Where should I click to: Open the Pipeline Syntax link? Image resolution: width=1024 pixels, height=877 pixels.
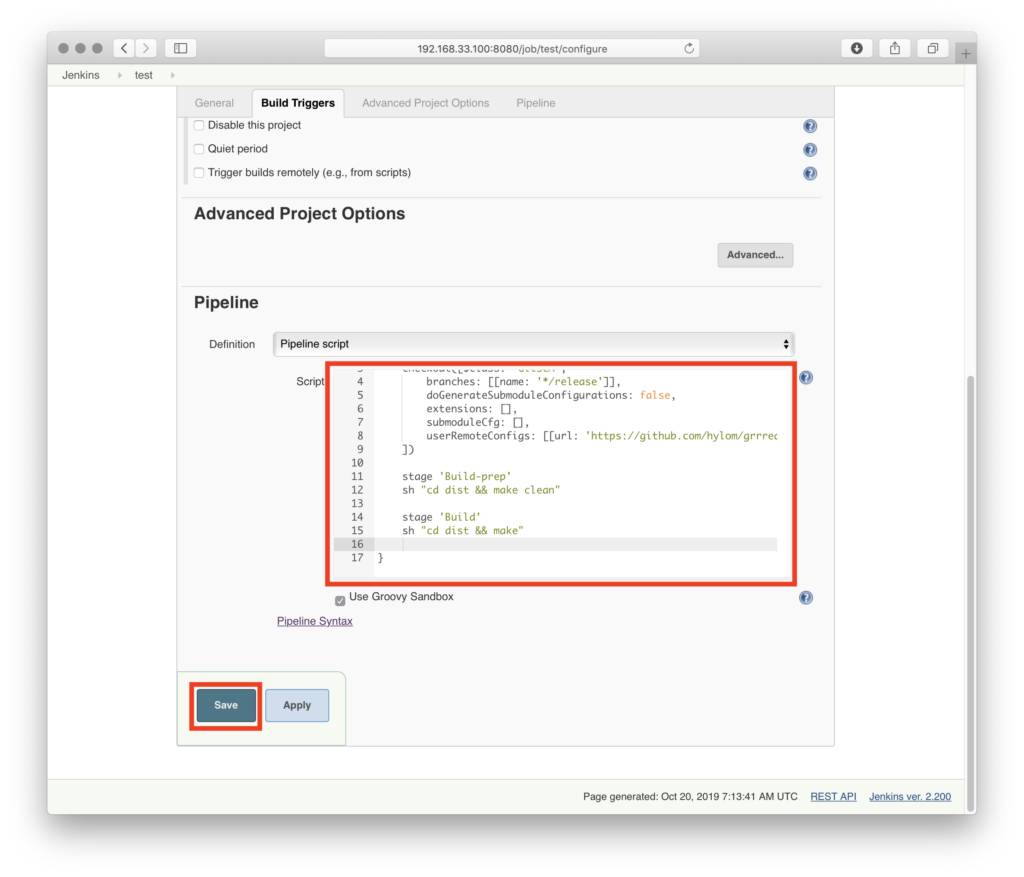coord(315,621)
